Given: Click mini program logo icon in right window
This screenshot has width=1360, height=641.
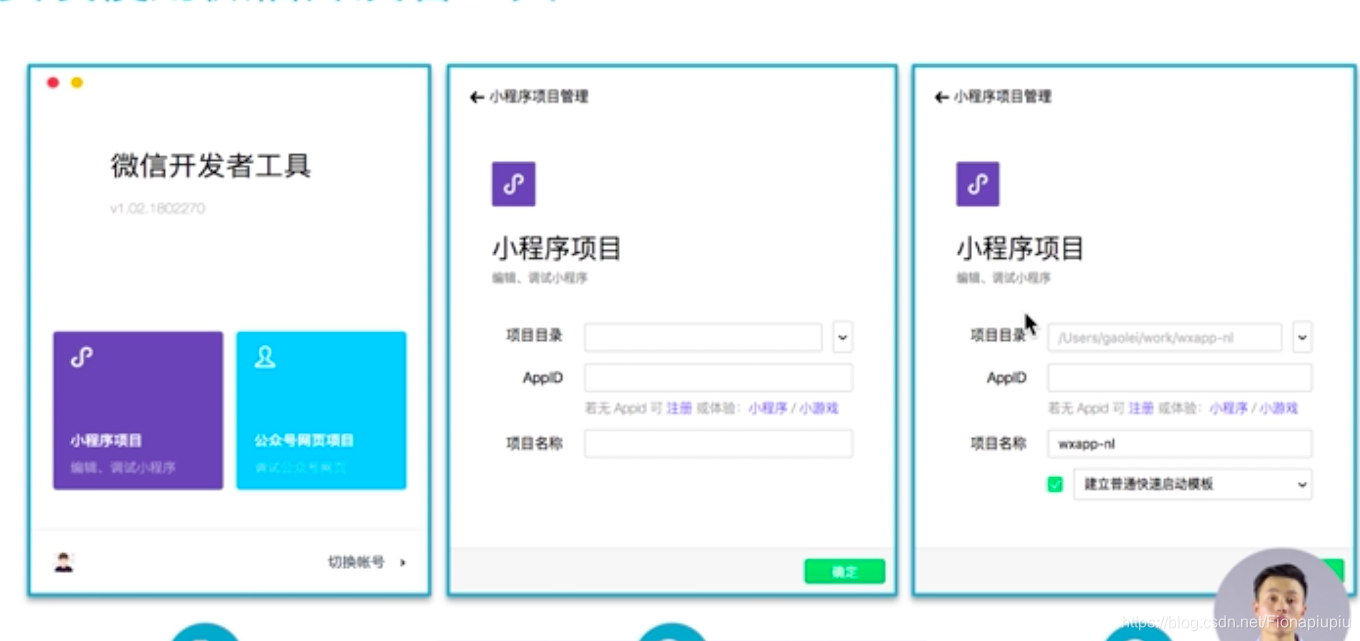Looking at the screenshot, I should click(978, 184).
